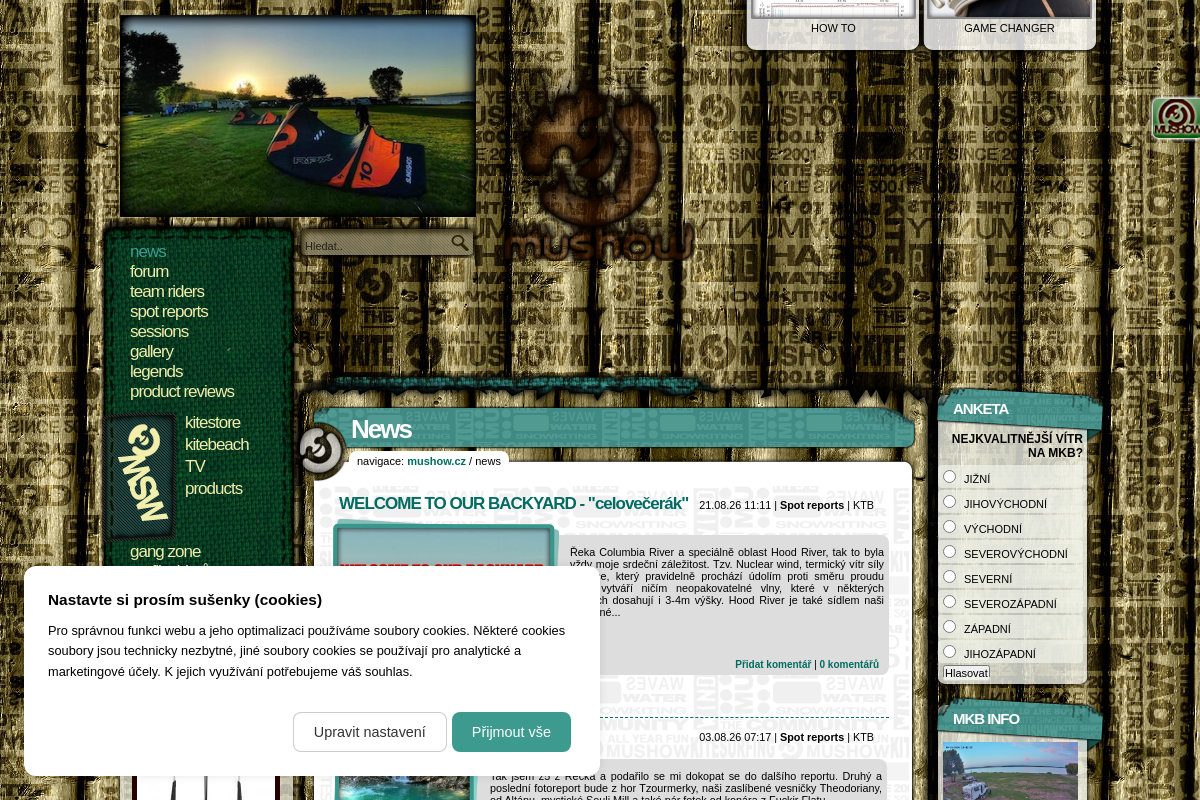
Task: Open the HOW TO thumbnail card
Action: coord(833,24)
